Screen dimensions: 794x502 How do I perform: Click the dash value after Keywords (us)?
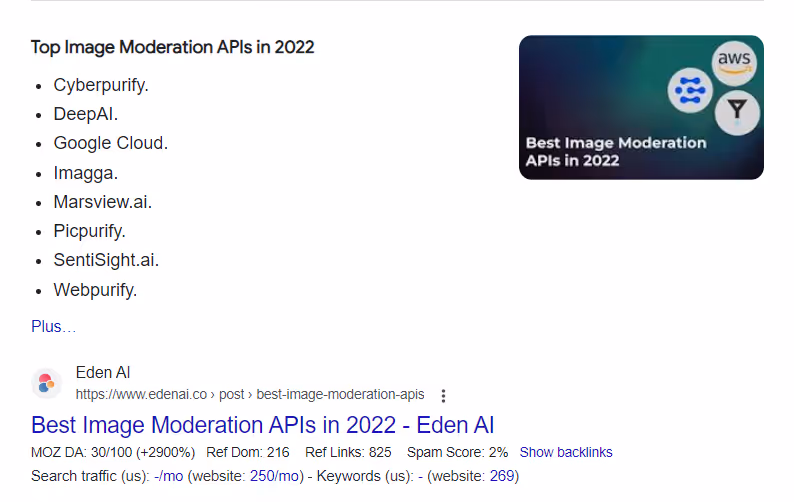pos(420,477)
